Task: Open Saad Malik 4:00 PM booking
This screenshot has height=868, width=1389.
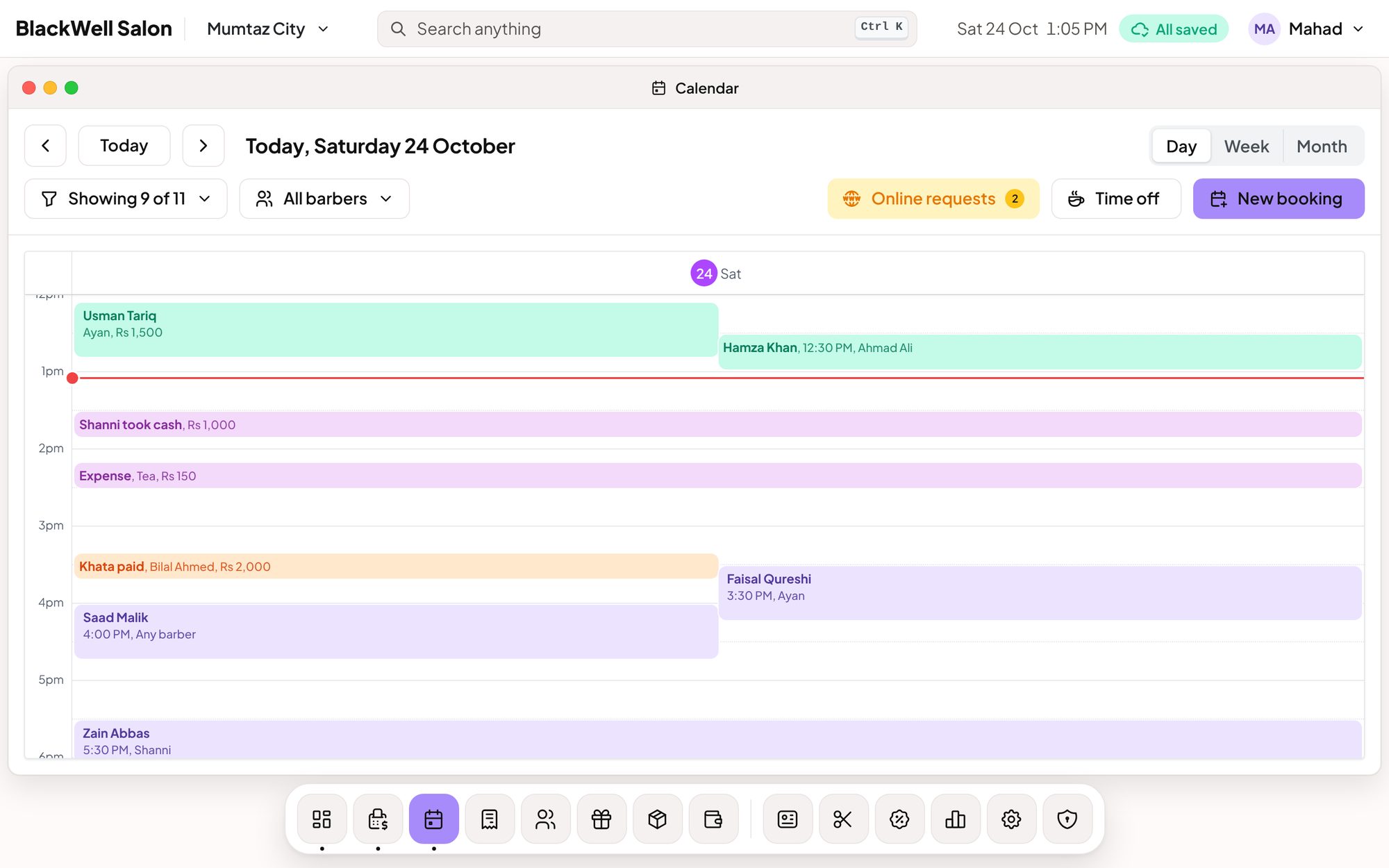Action: (x=396, y=631)
